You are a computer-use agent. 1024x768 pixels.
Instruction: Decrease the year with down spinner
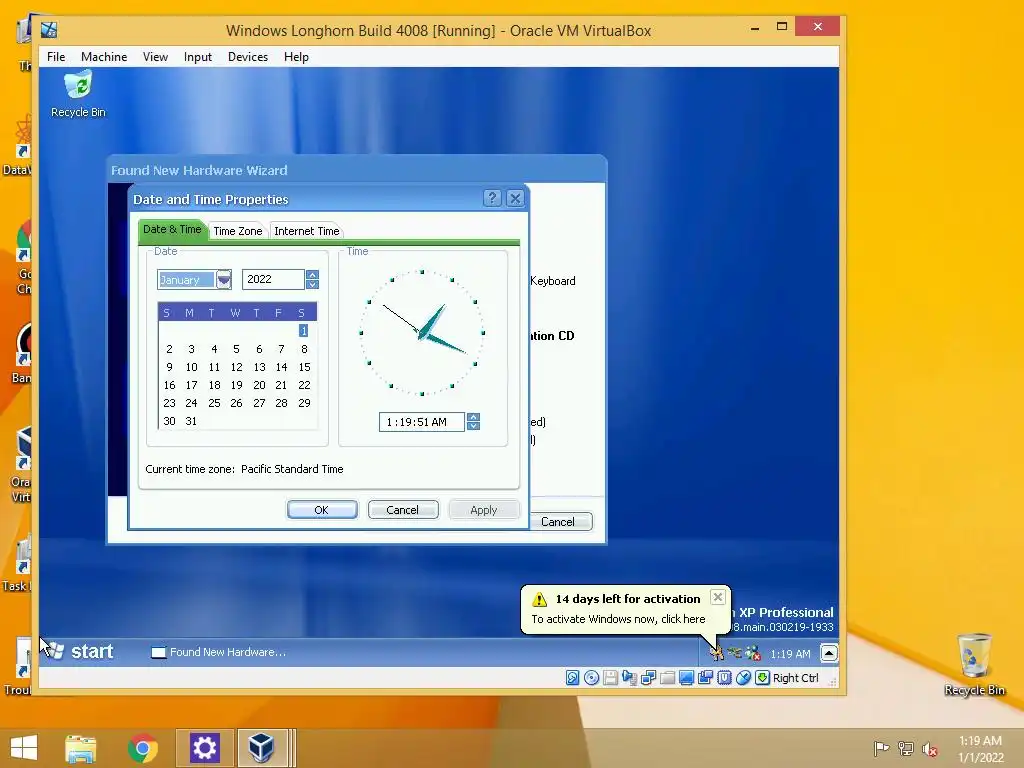pyautogui.click(x=312, y=284)
